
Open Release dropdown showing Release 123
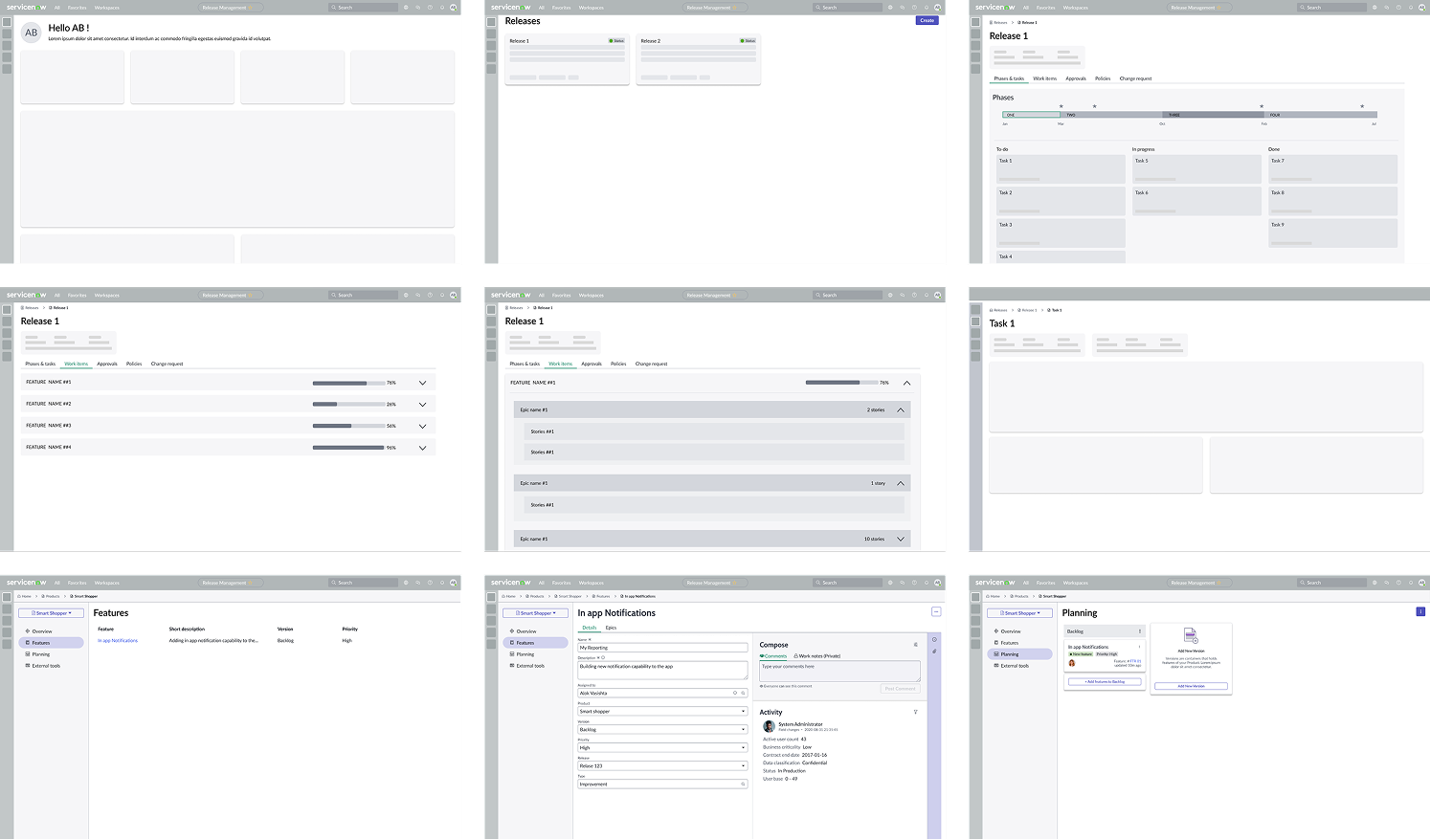pyautogui.click(x=662, y=766)
